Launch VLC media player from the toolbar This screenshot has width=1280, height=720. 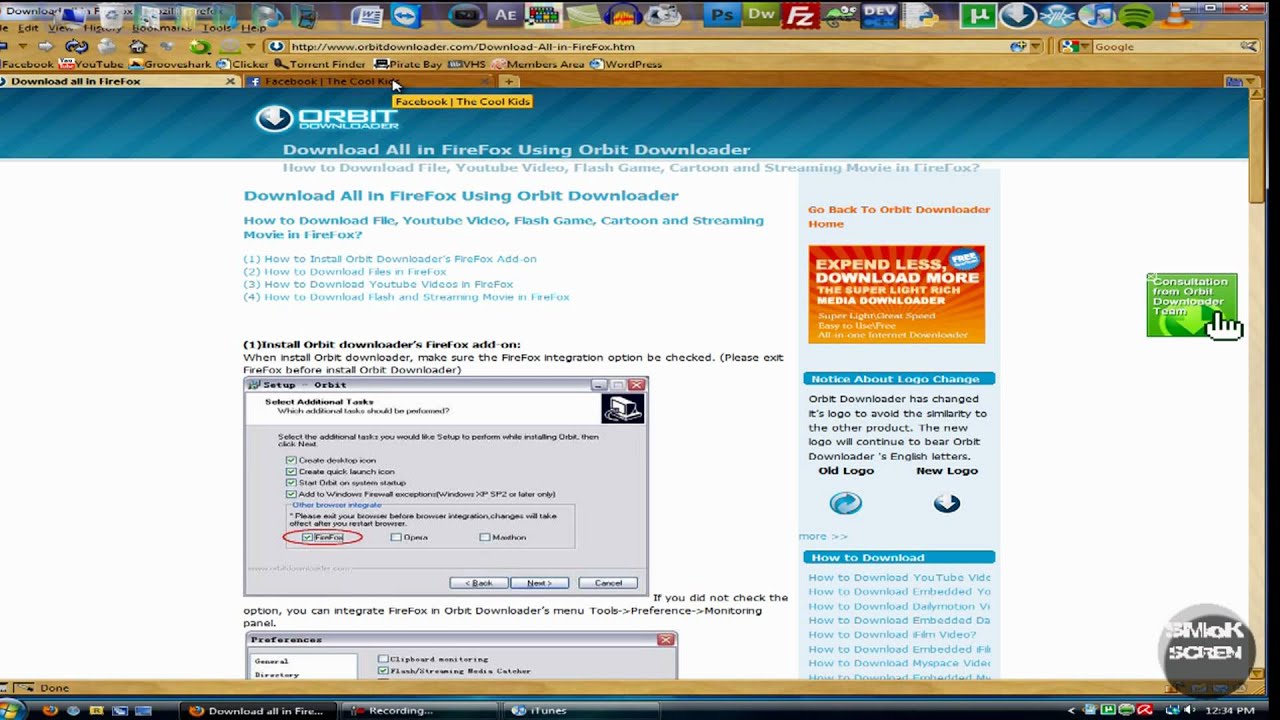click(x=1176, y=14)
